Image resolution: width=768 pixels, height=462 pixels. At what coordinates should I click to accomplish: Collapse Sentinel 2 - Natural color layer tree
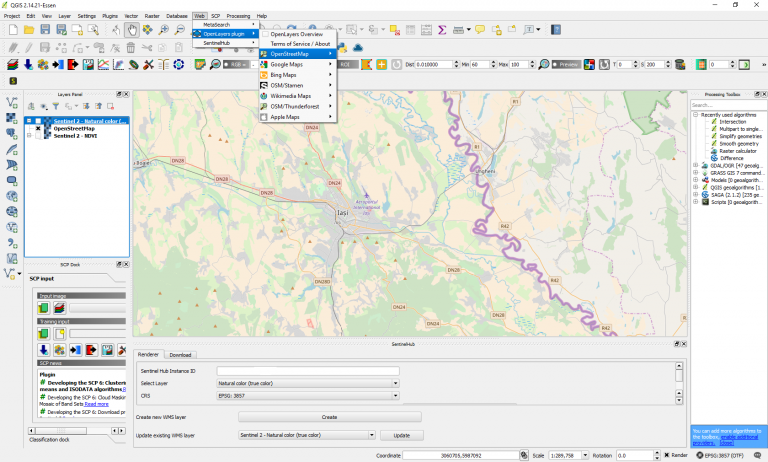tap(29, 121)
